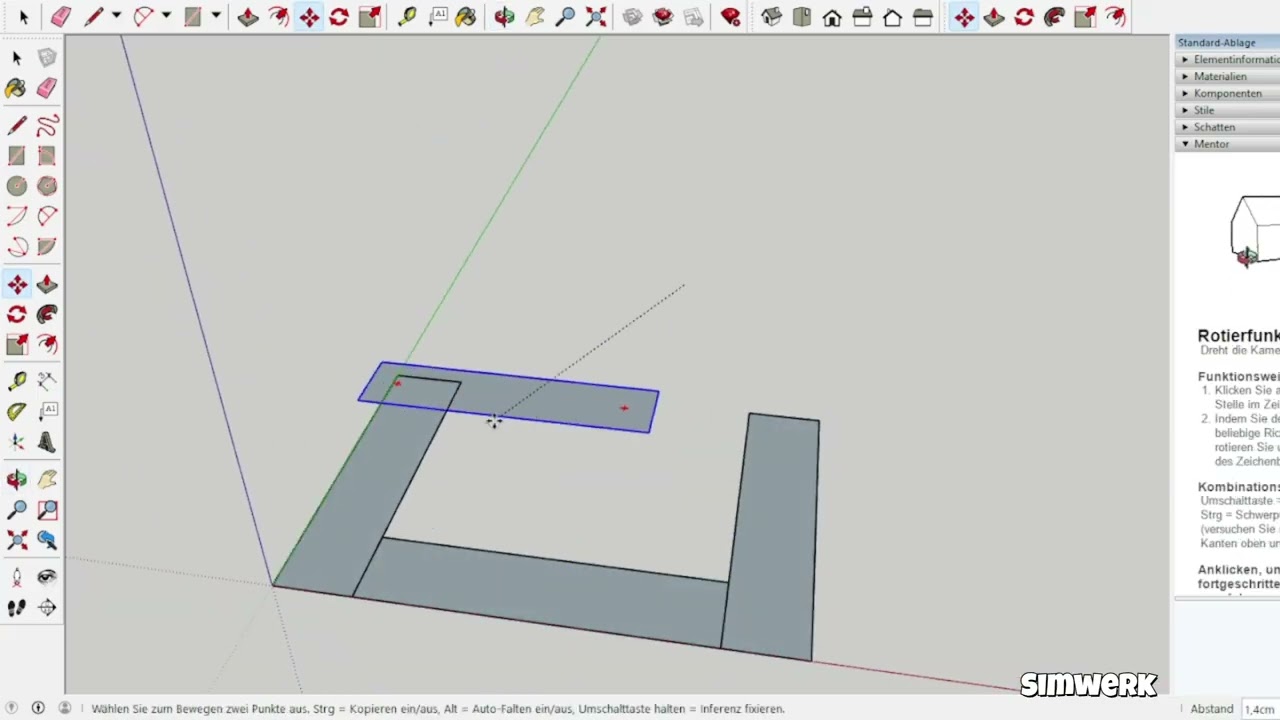Switch to Front view icon
Image resolution: width=1280 pixels, height=720 pixels.
832,17
